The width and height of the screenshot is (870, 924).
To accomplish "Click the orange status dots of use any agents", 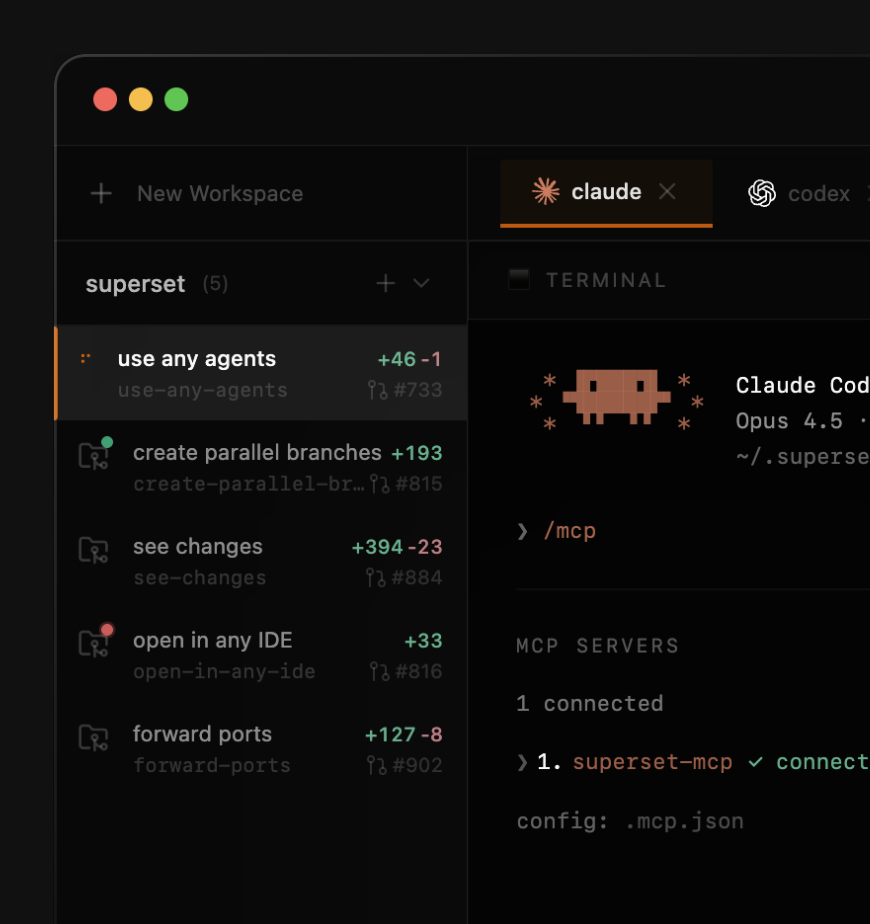I will pos(85,358).
